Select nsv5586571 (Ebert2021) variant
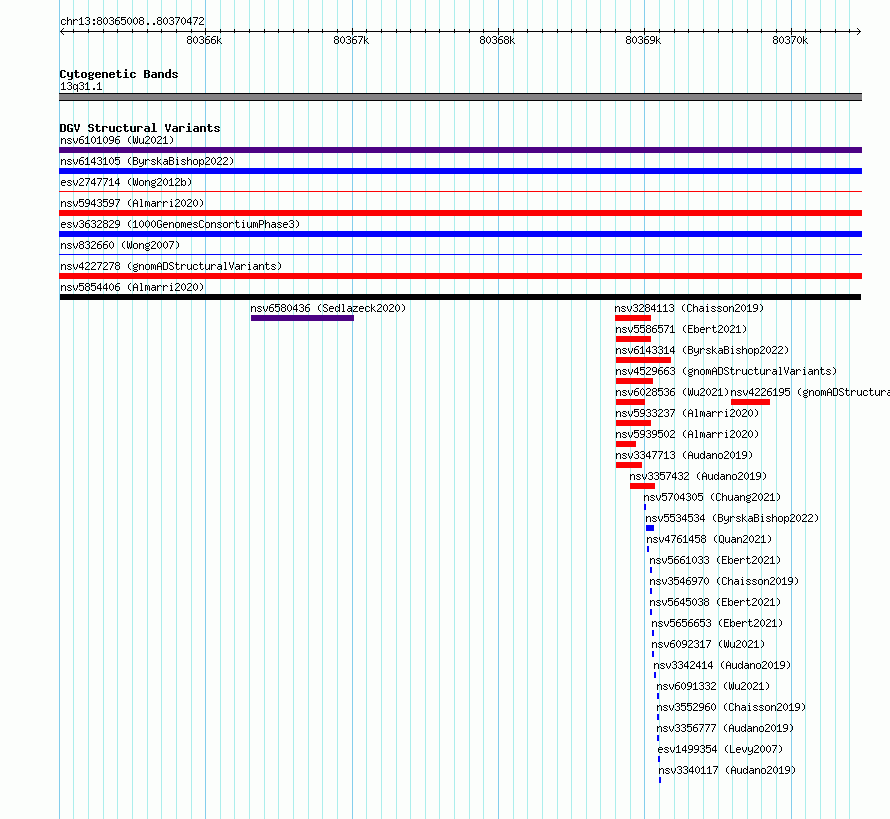The image size is (890, 819). tap(681, 329)
